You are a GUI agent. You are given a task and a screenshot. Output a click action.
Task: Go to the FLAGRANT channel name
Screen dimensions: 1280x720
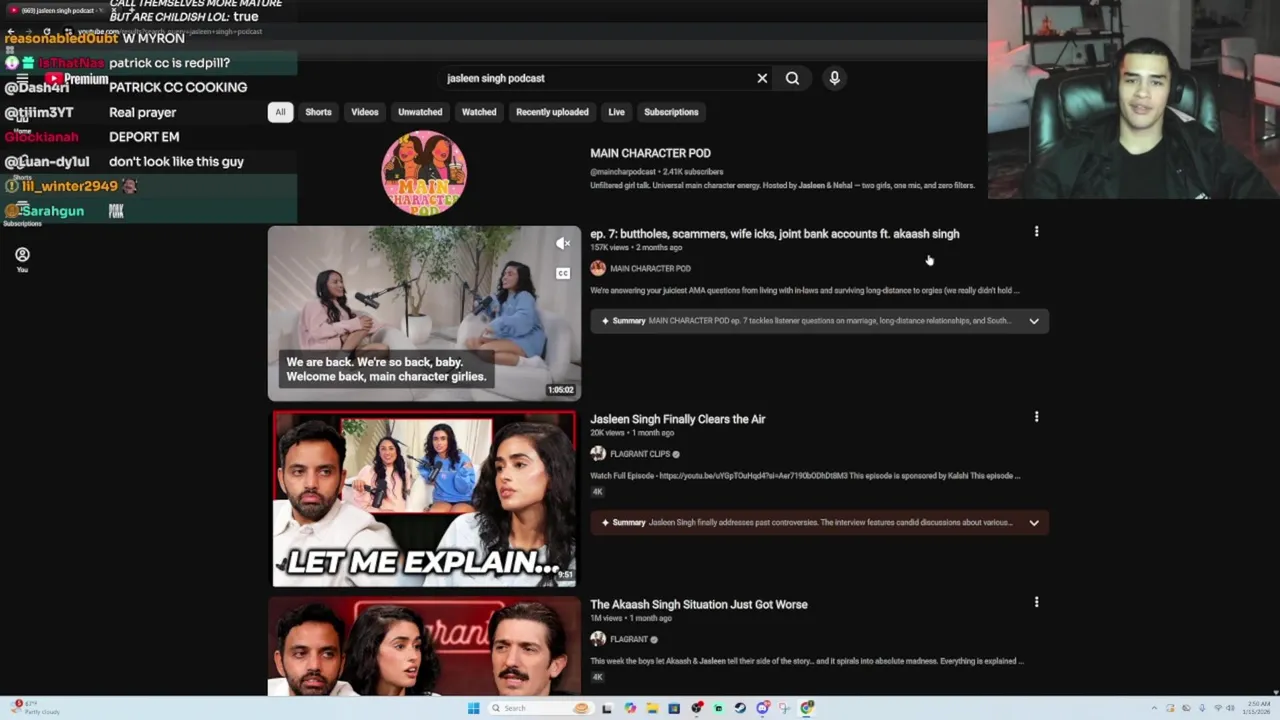629,639
